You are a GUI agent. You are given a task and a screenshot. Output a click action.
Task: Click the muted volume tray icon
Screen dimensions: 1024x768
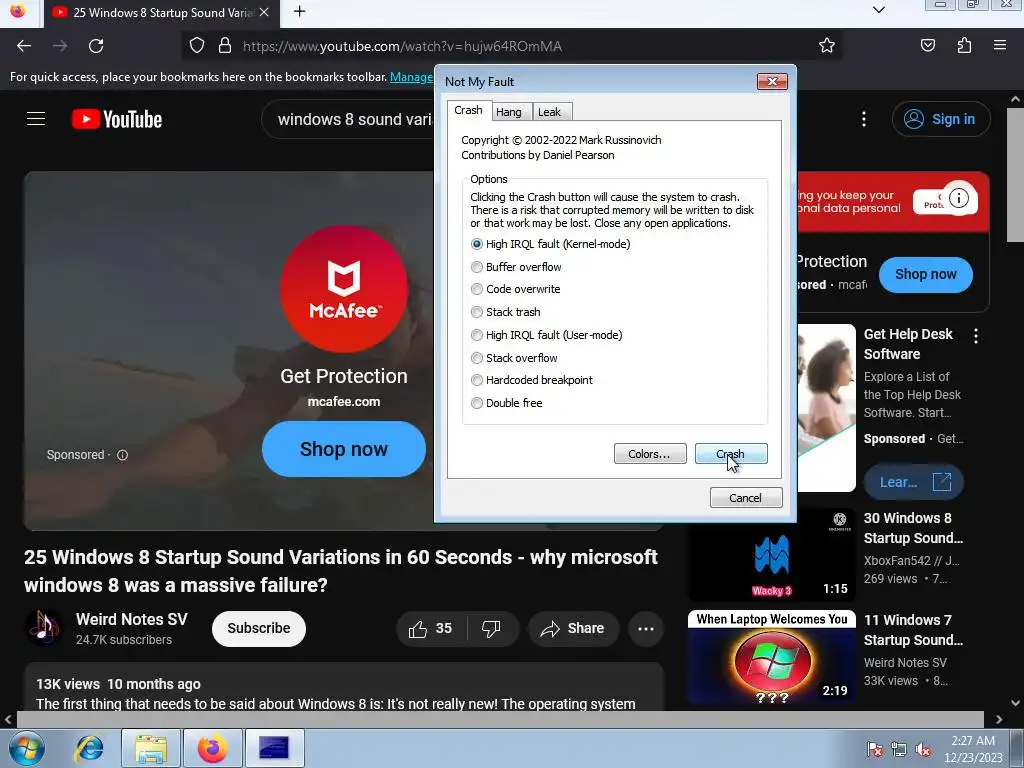pos(923,750)
